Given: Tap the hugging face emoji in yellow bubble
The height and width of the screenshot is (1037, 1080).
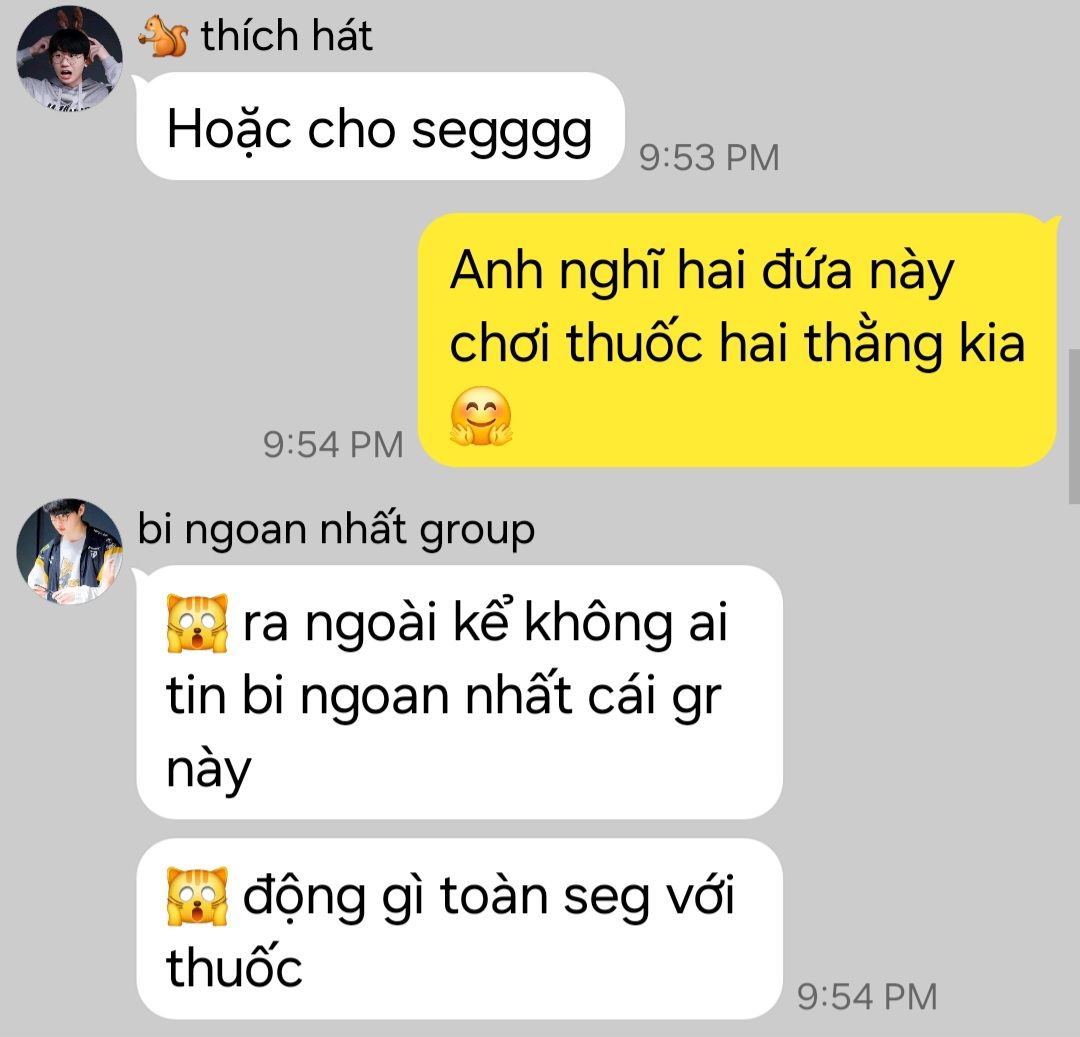Looking at the screenshot, I should click(x=481, y=417).
